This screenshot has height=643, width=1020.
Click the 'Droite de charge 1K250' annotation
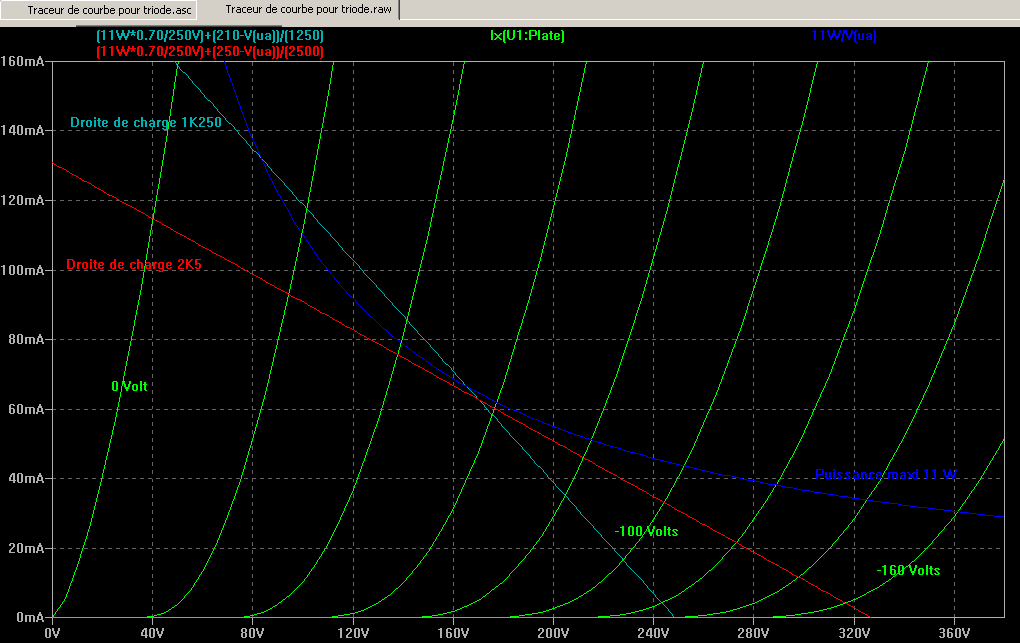tap(146, 122)
